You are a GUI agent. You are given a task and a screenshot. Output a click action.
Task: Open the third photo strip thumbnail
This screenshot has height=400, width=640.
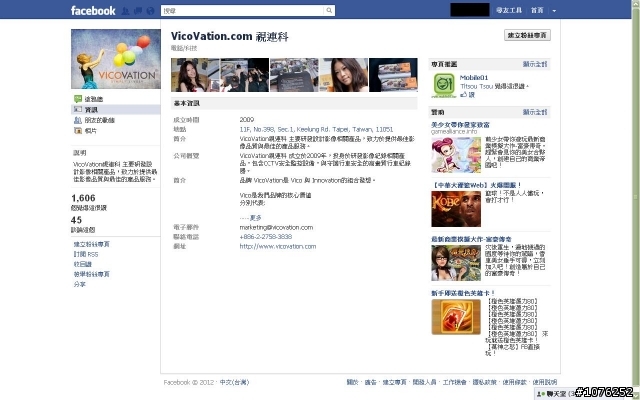[x=294, y=75]
